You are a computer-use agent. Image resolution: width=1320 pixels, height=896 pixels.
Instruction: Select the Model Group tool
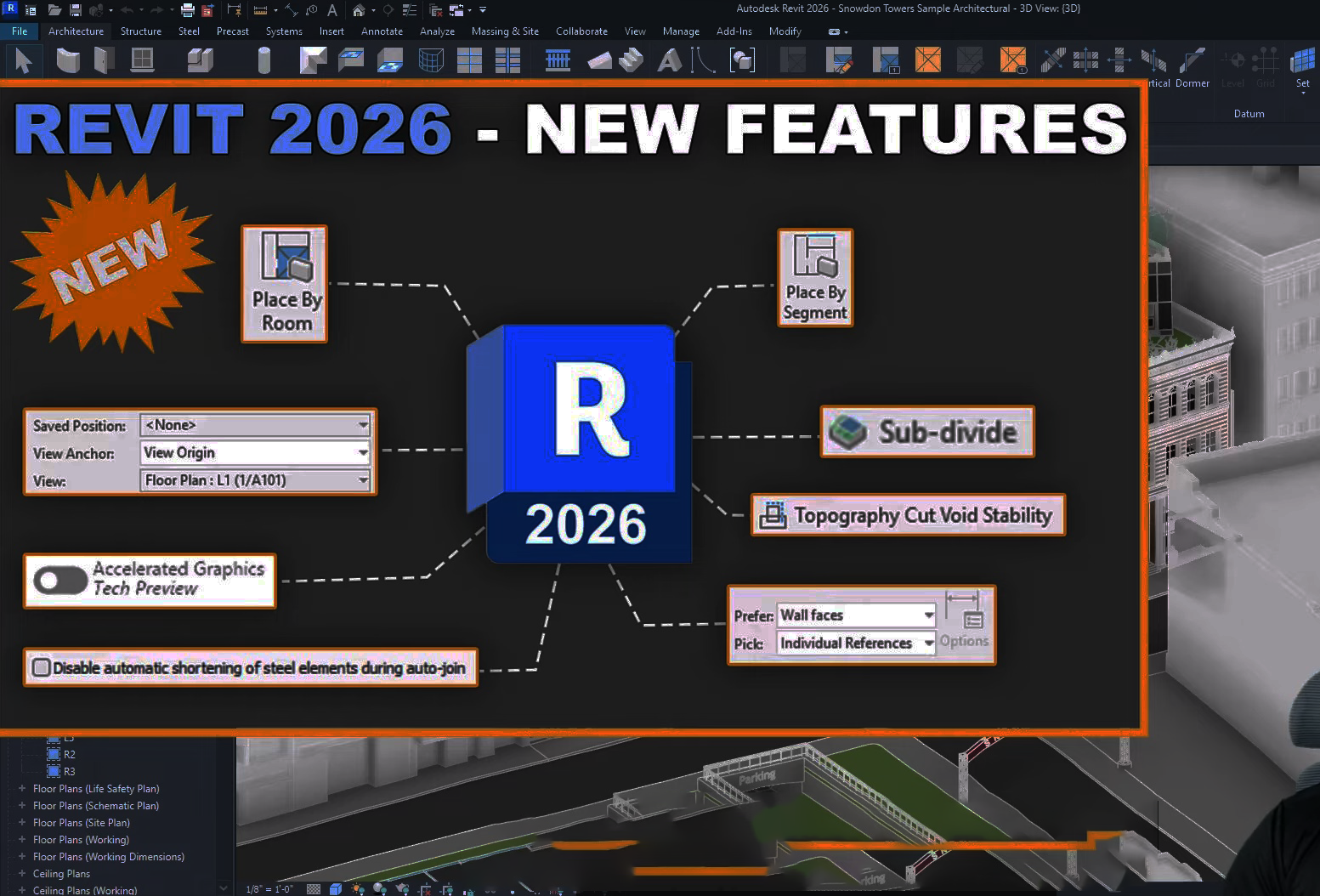742,60
